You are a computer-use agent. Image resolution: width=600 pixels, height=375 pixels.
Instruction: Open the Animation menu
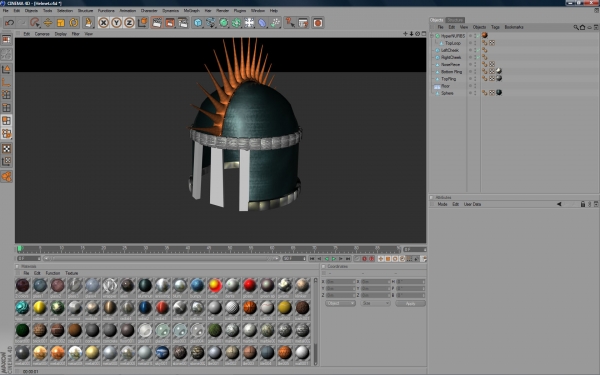[x=128, y=11]
